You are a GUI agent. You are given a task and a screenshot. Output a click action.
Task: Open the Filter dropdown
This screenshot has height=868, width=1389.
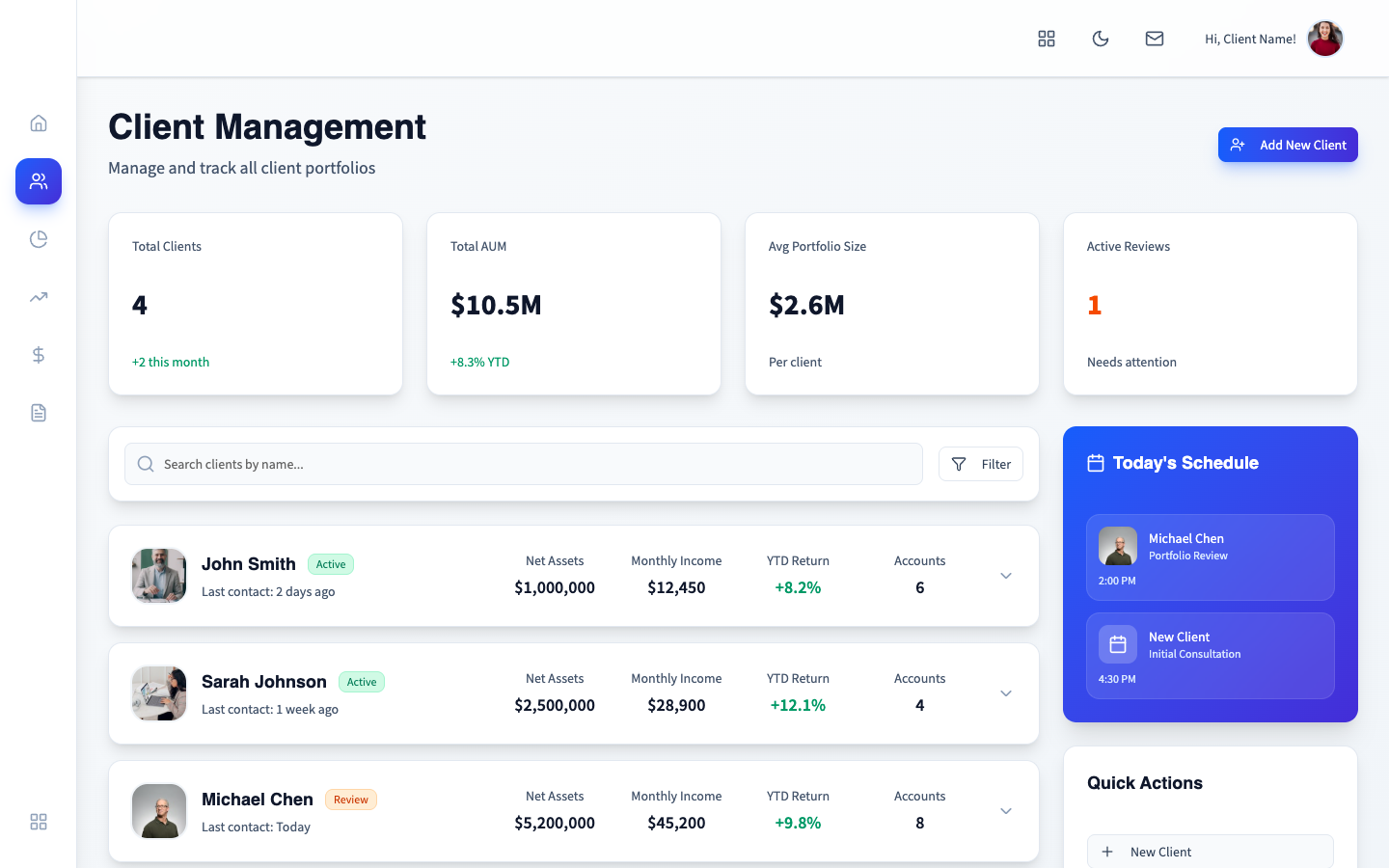click(x=980, y=464)
